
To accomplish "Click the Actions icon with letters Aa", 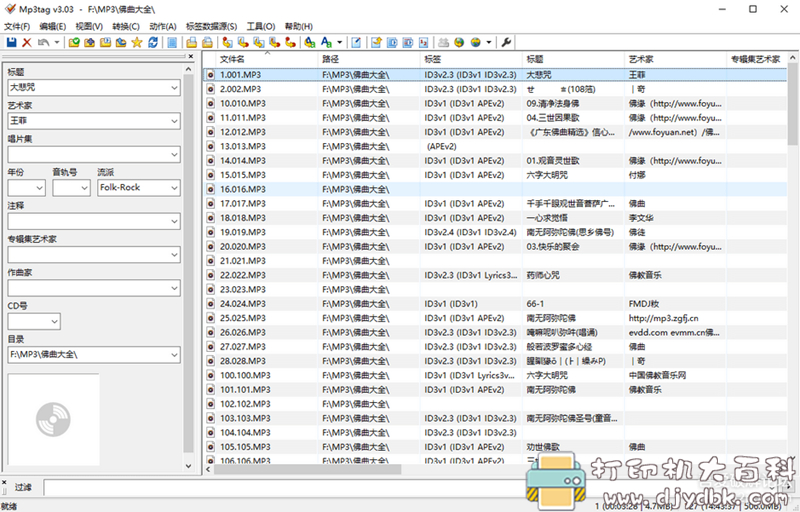I will tap(310, 42).
